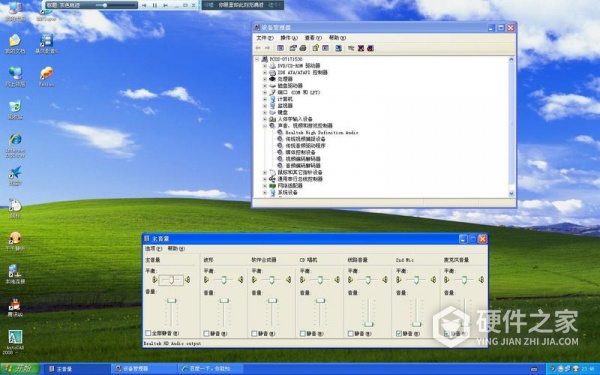Open the 帮助 menu in Device Manager

click(x=337, y=38)
